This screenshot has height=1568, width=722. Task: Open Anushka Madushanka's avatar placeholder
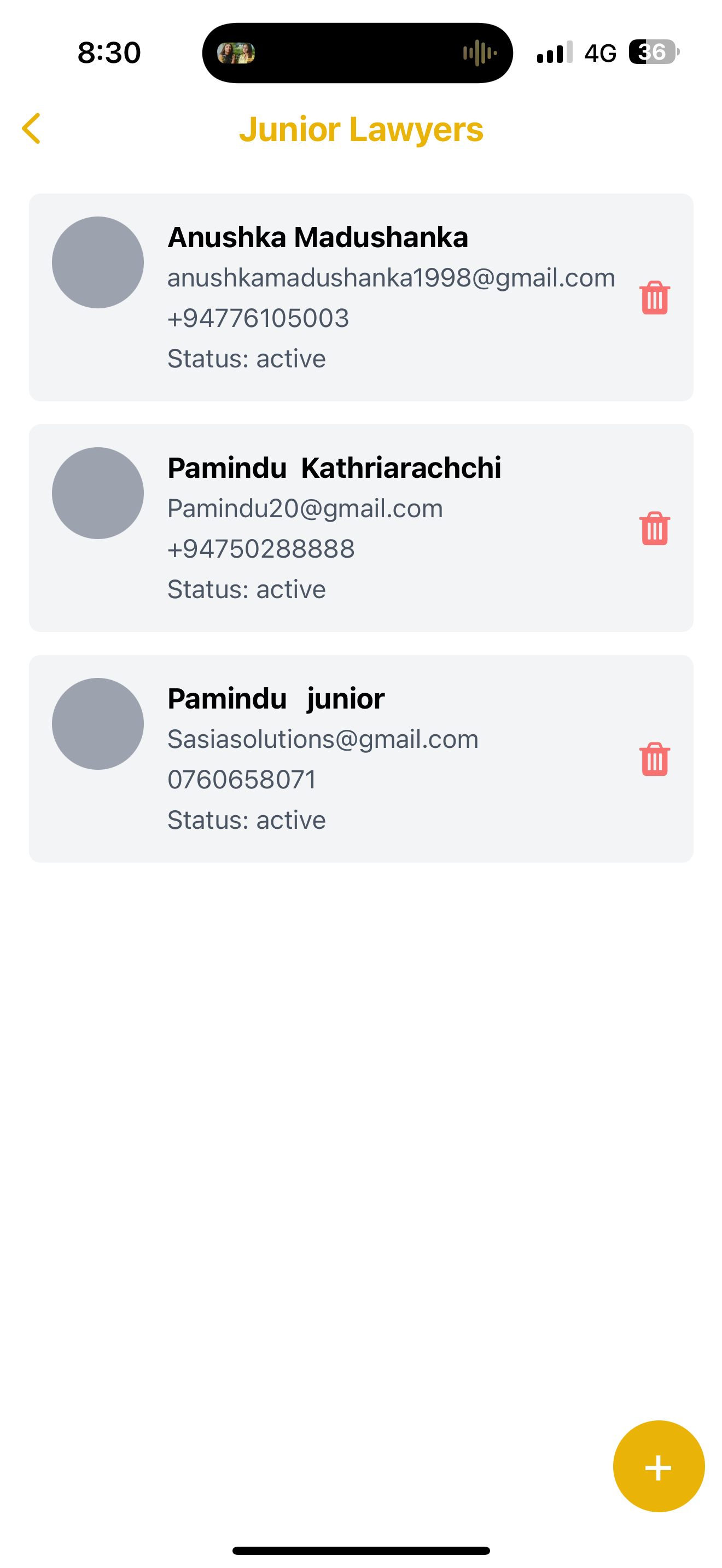98,262
